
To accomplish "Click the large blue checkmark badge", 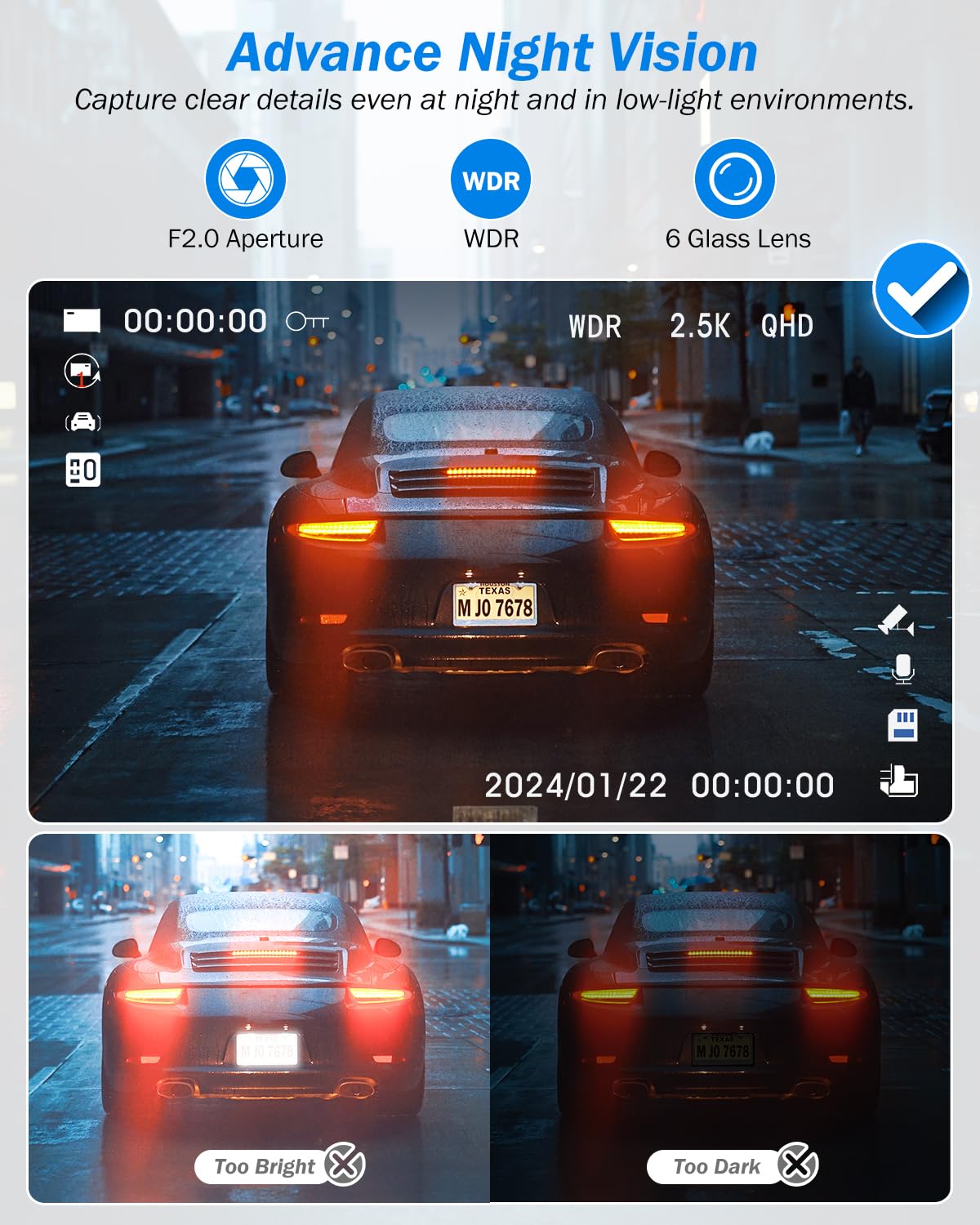I will [x=921, y=289].
